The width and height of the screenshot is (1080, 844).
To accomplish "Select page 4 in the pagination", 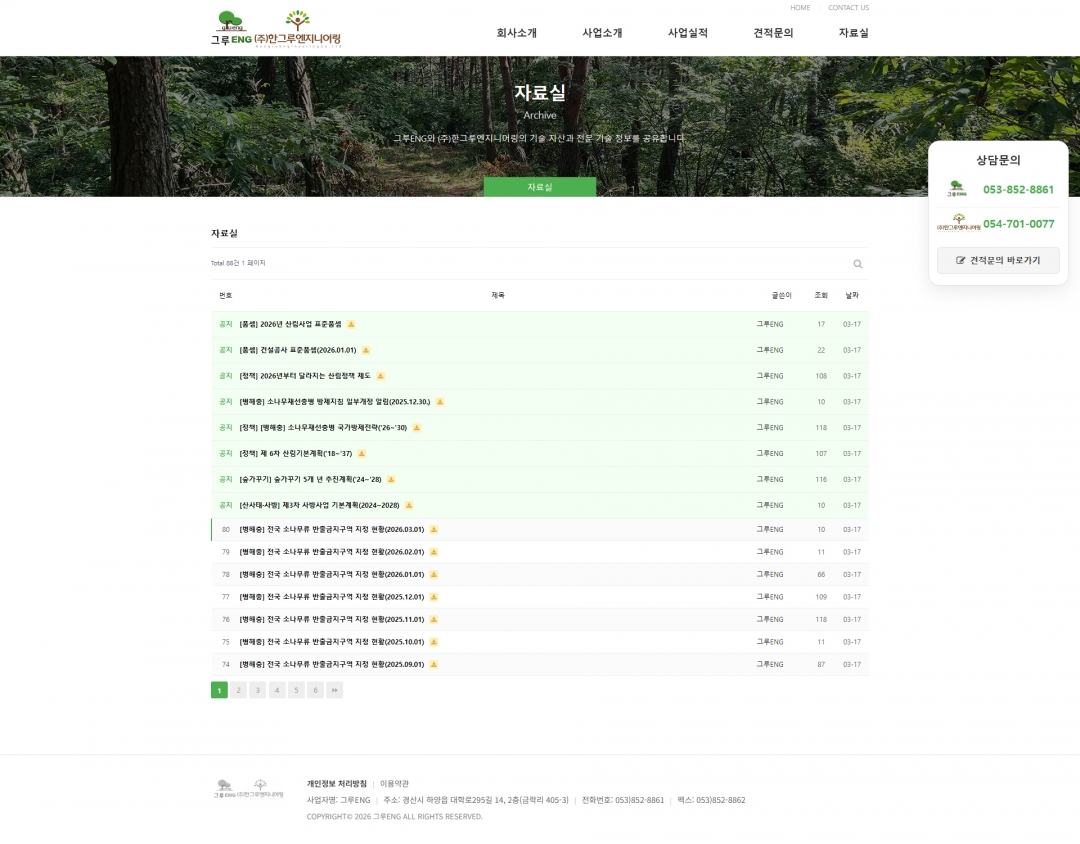I will pos(277,690).
